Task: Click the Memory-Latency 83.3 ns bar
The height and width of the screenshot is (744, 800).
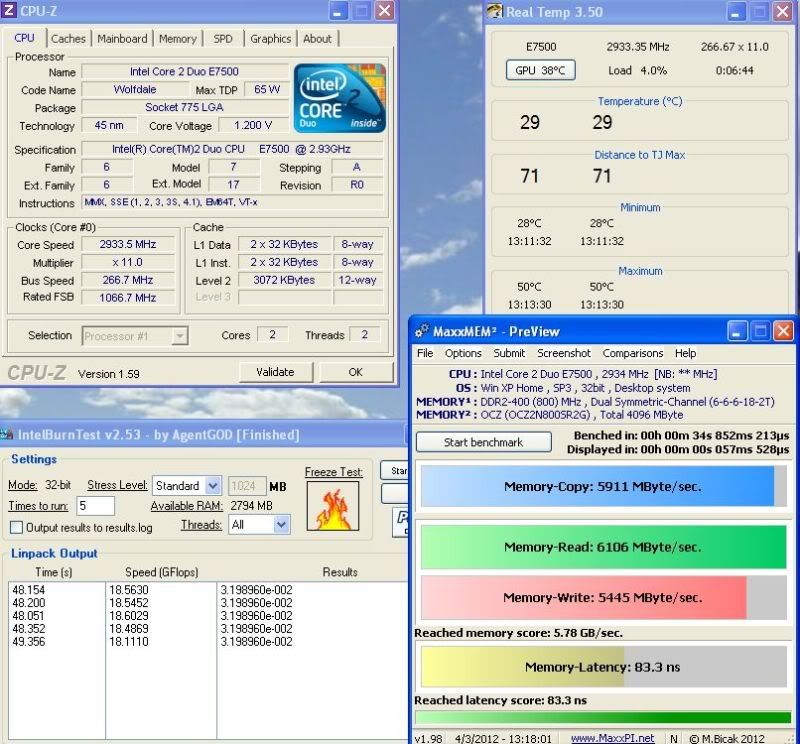Action: tap(604, 667)
